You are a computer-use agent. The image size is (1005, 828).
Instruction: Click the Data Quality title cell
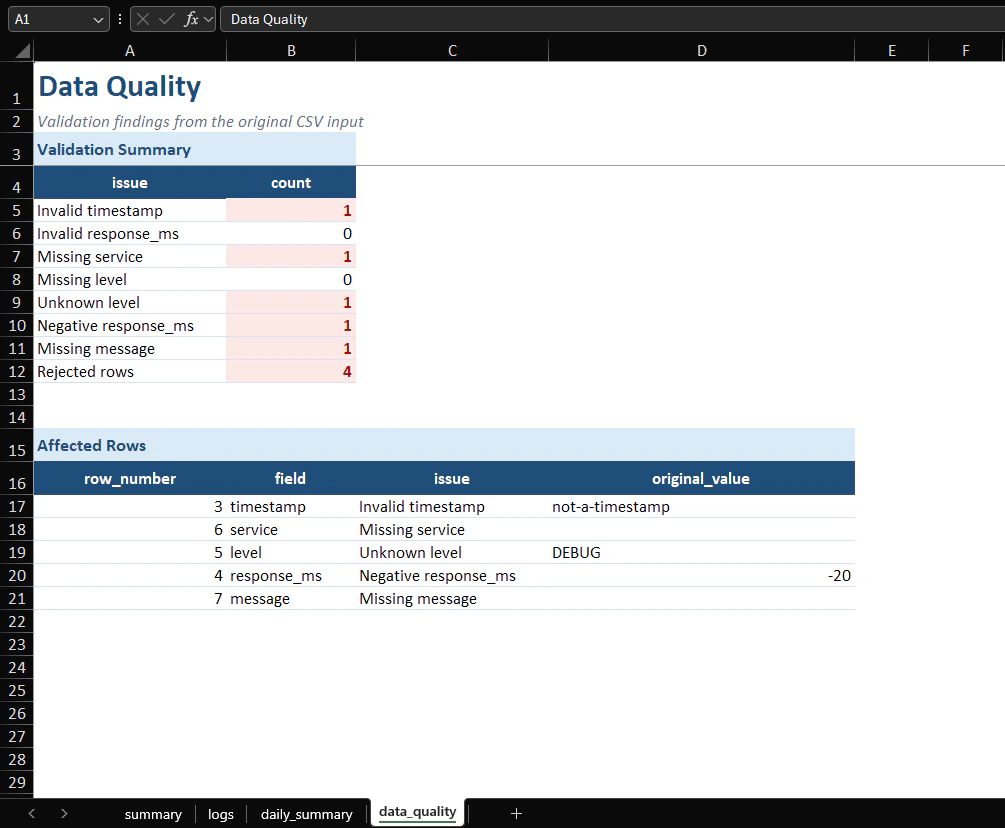129,86
